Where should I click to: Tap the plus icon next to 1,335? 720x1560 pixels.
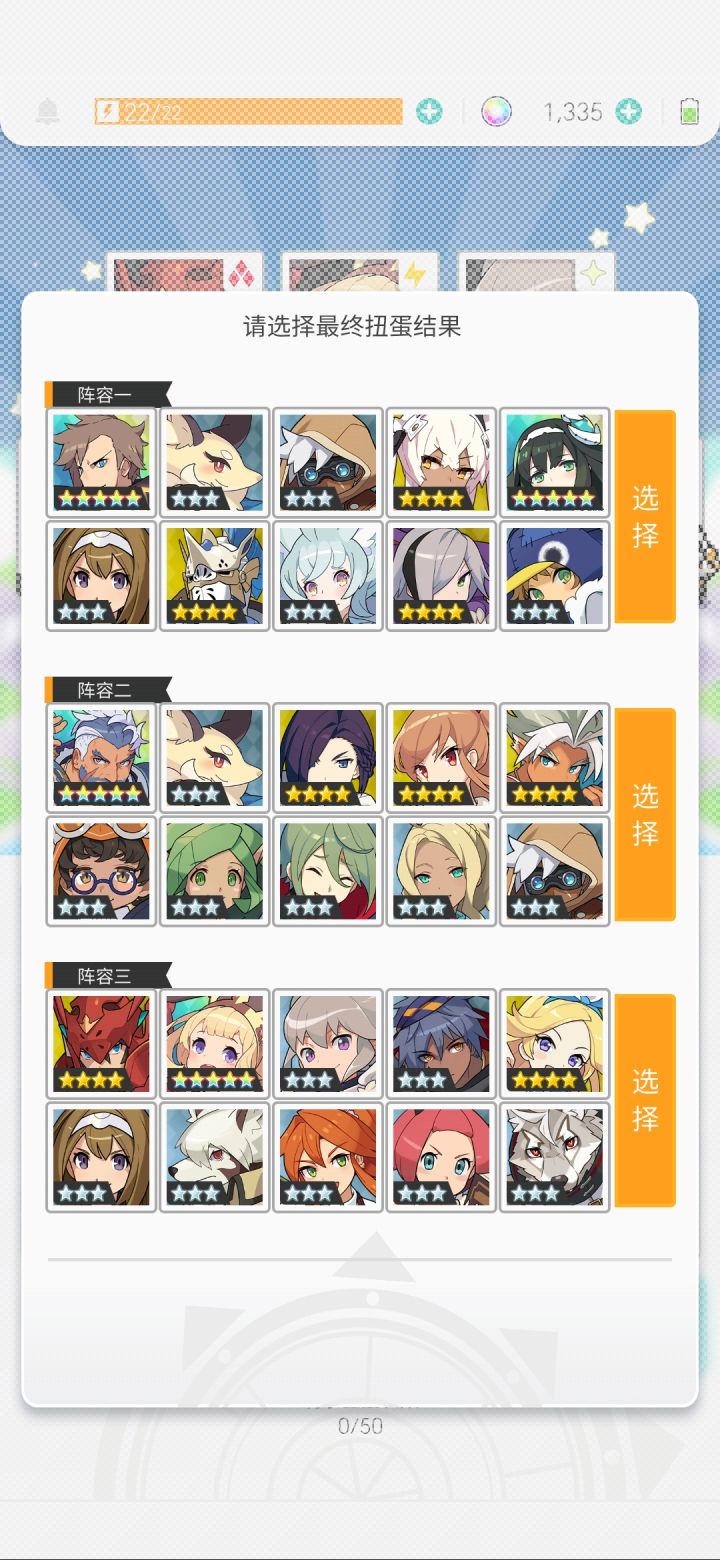pos(629,111)
